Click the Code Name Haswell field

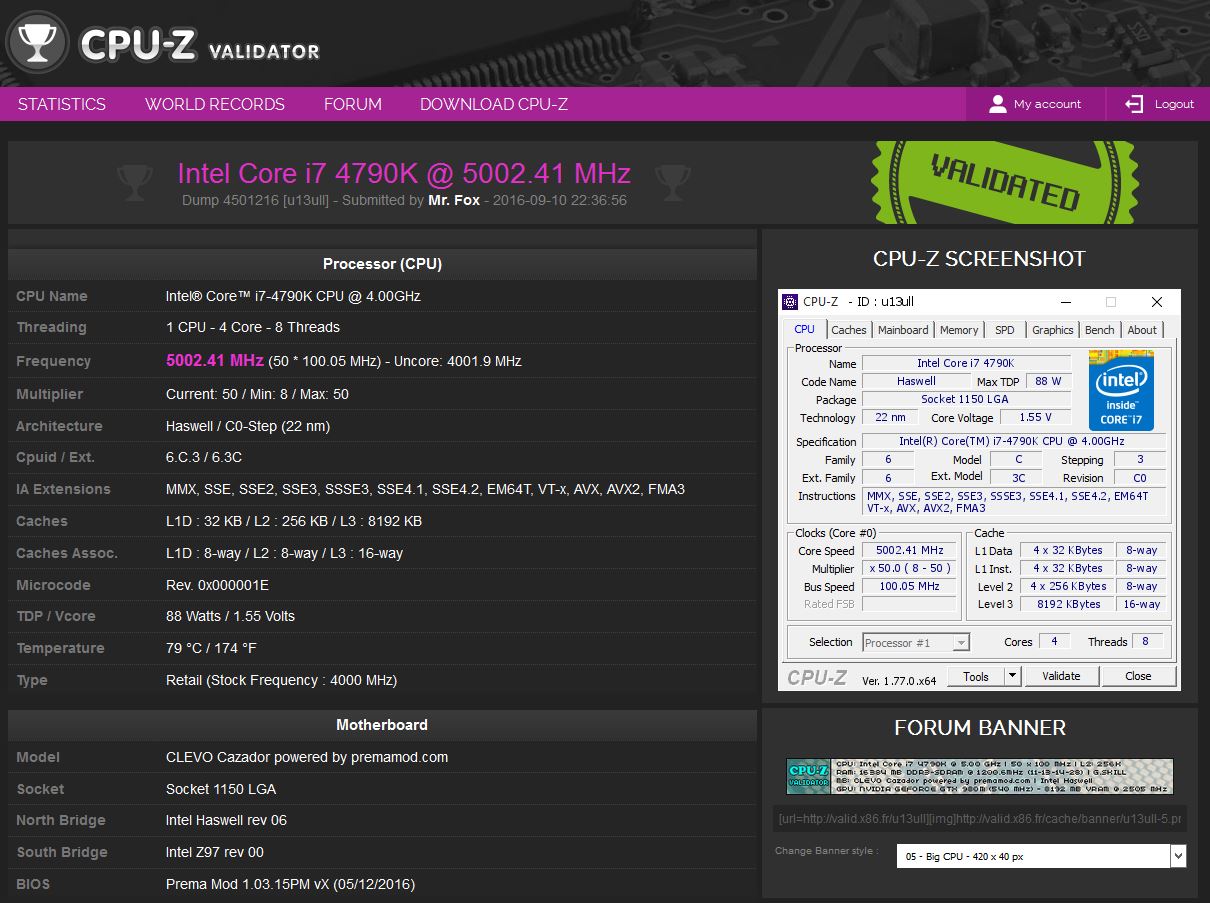(x=916, y=381)
